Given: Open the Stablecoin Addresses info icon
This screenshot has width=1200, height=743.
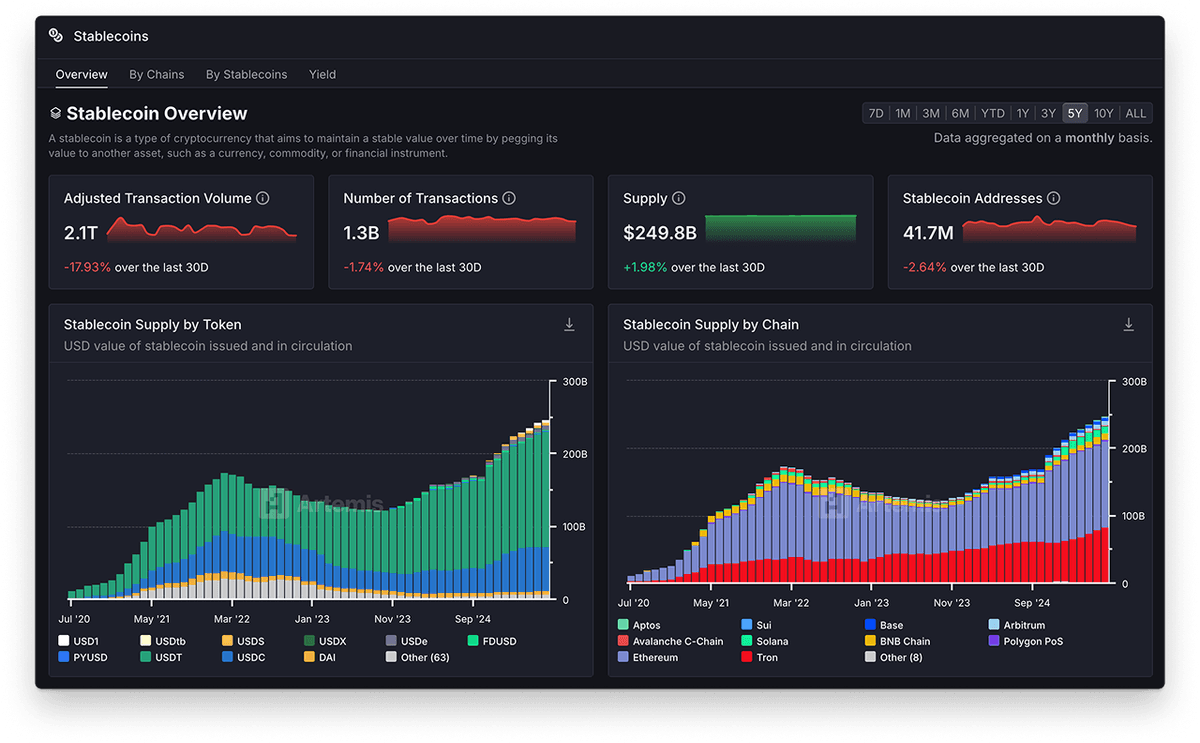Looking at the screenshot, I should point(1053,198).
